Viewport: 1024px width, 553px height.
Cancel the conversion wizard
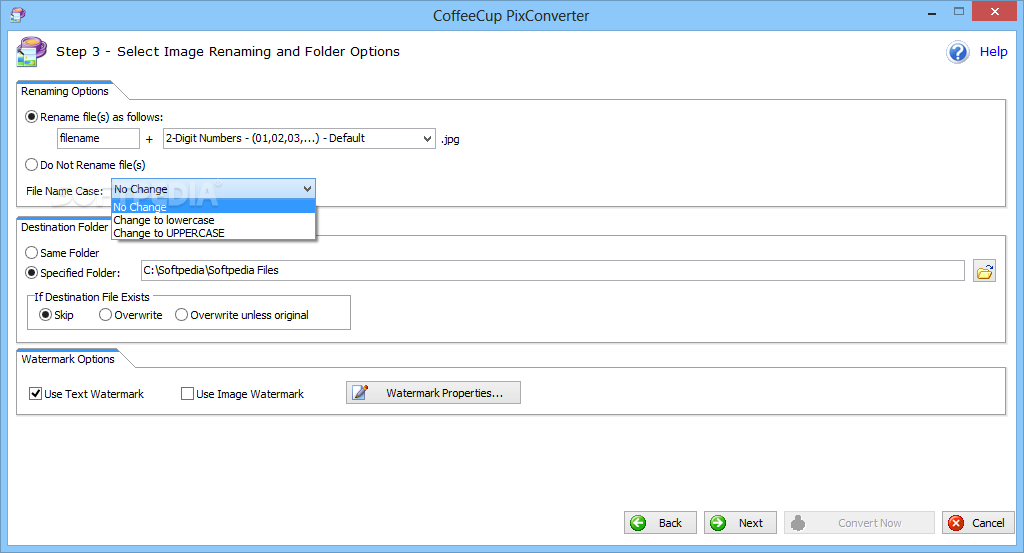click(978, 523)
